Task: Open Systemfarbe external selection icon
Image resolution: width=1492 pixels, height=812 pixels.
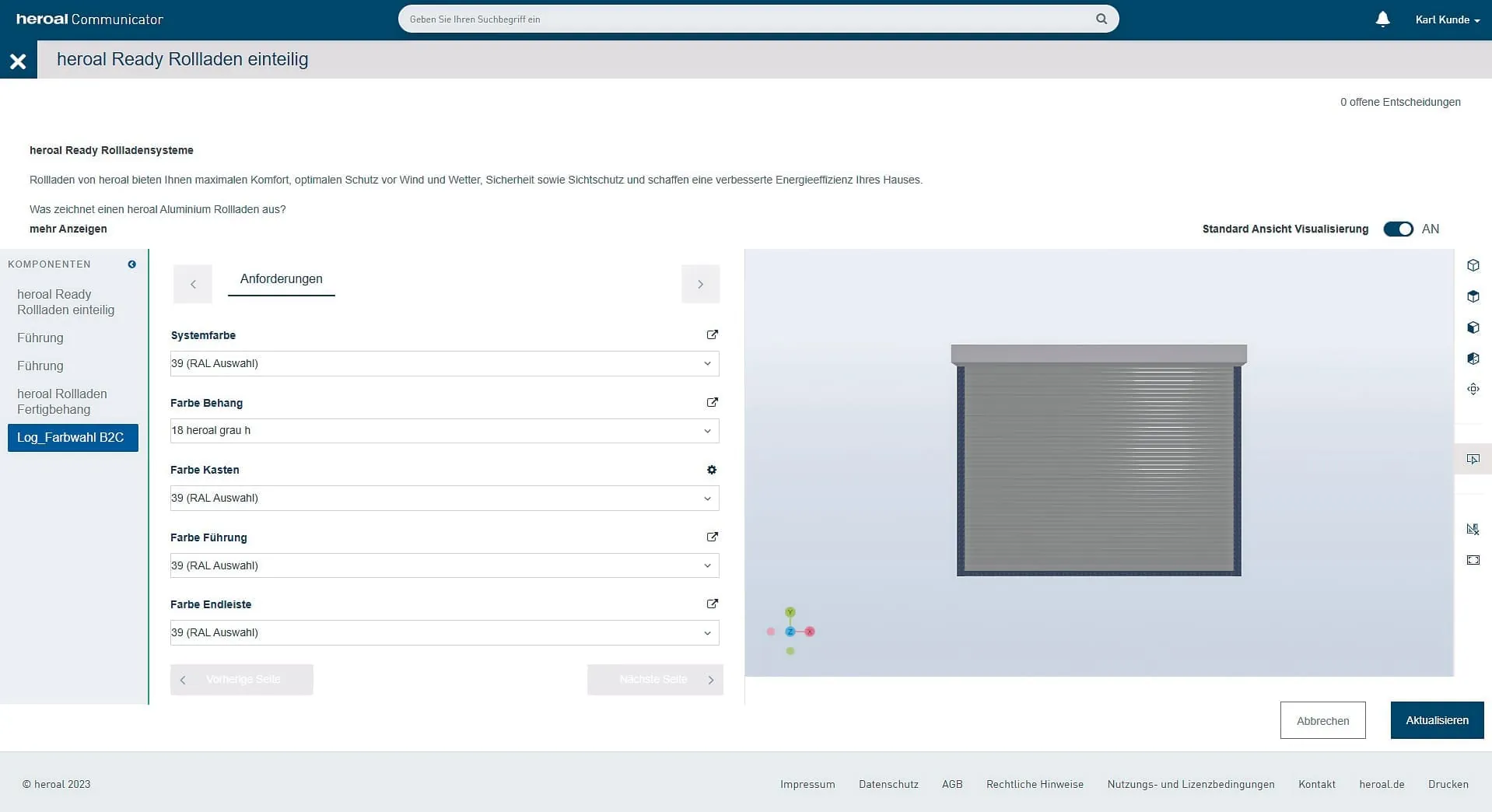Action: click(x=712, y=334)
